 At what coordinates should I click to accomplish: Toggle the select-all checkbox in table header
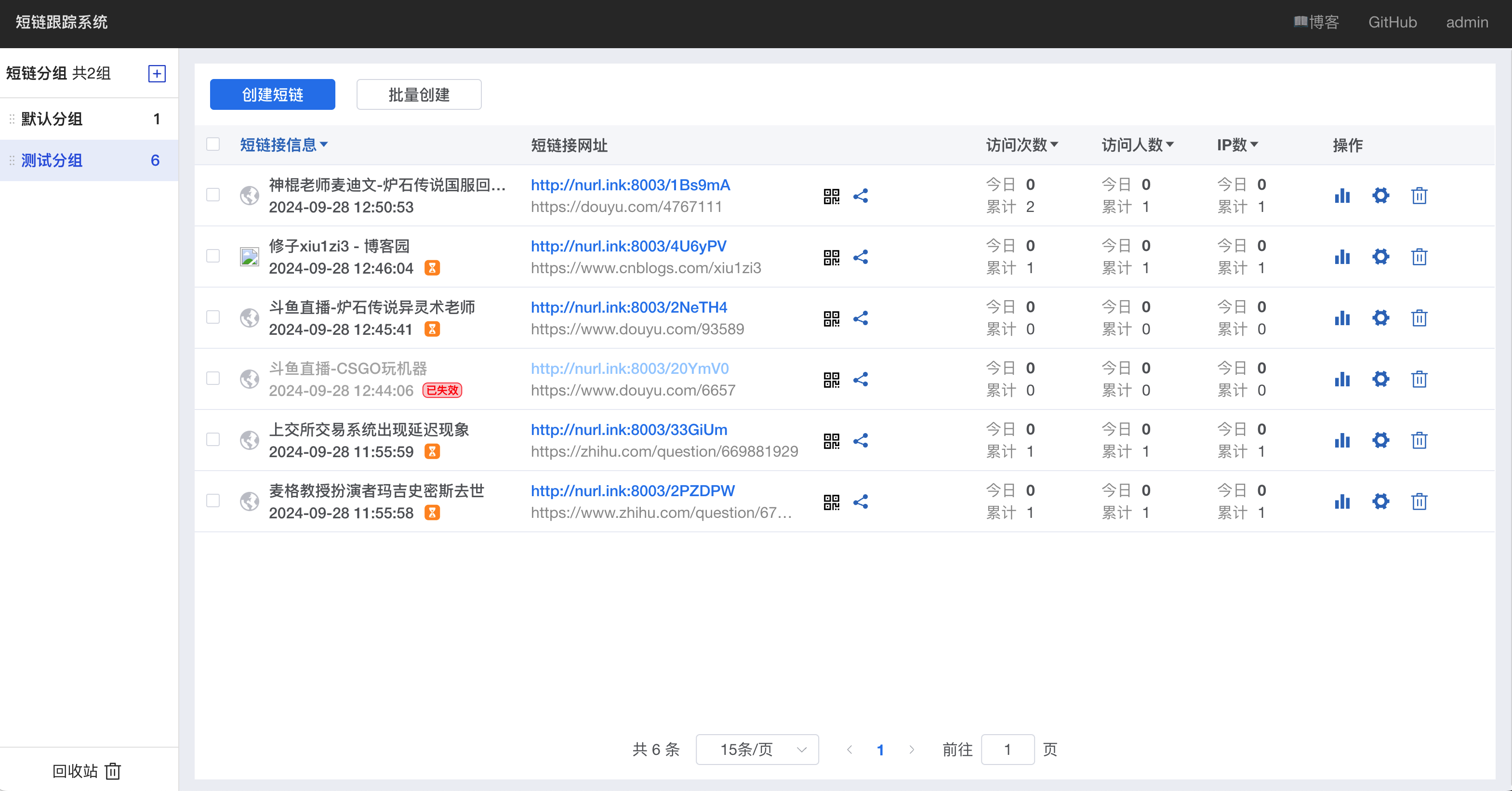[213, 145]
